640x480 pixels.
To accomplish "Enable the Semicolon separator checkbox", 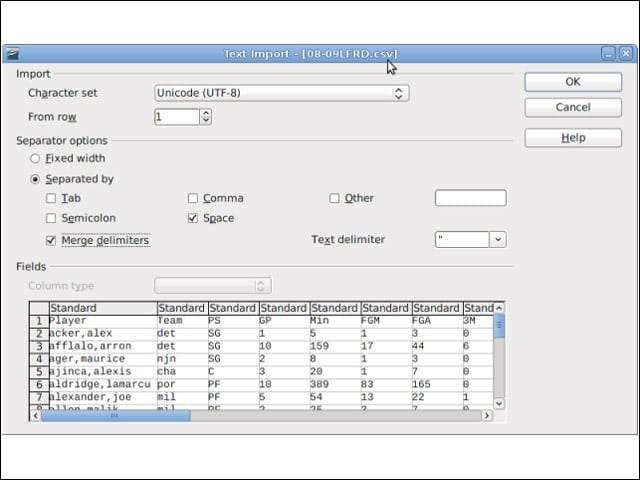I will click(x=51, y=218).
